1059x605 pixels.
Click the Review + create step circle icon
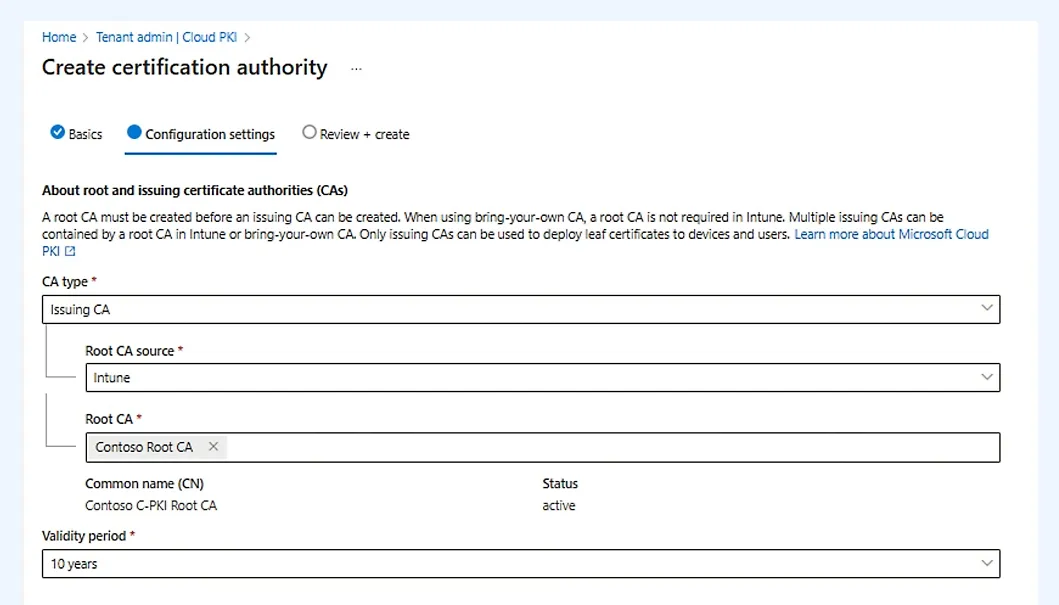(x=309, y=132)
